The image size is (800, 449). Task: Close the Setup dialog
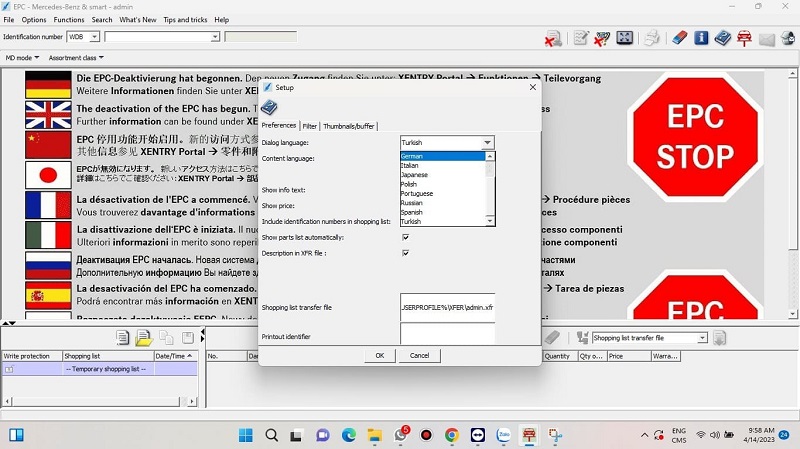pos(533,87)
